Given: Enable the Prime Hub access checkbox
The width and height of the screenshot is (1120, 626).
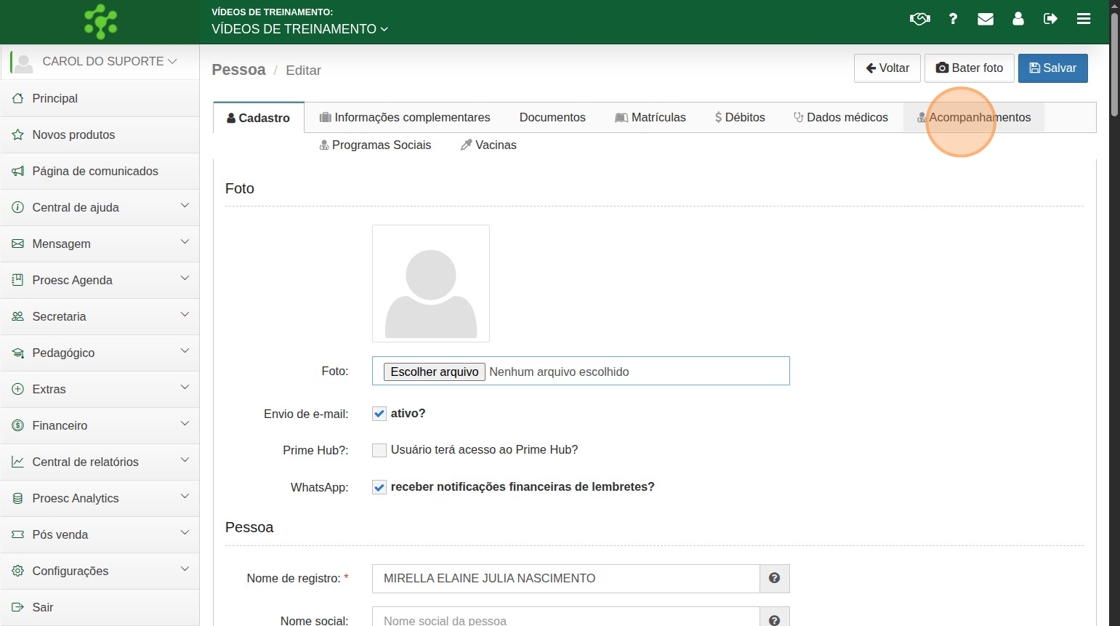Looking at the screenshot, I should pyautogui.click(x=379, y=450).
